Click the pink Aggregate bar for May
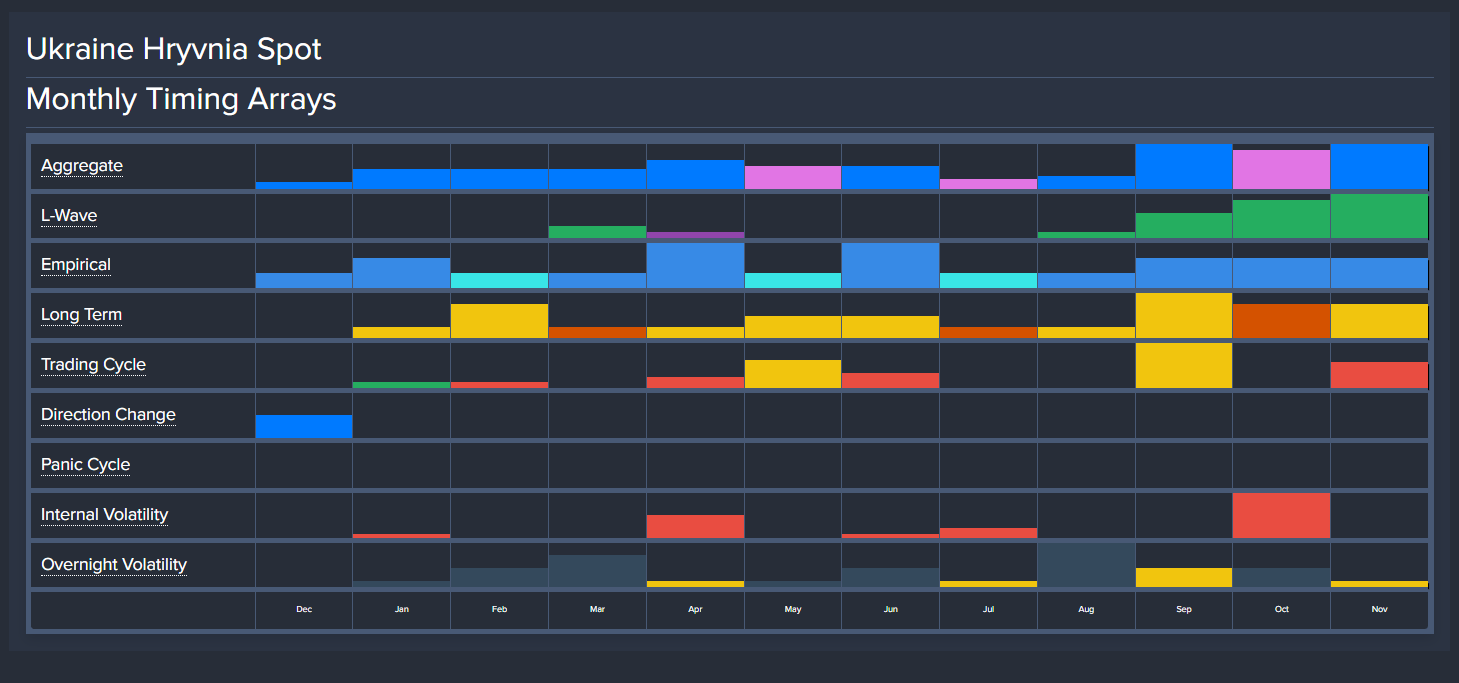1459x683 pixels. click(793, 178)
